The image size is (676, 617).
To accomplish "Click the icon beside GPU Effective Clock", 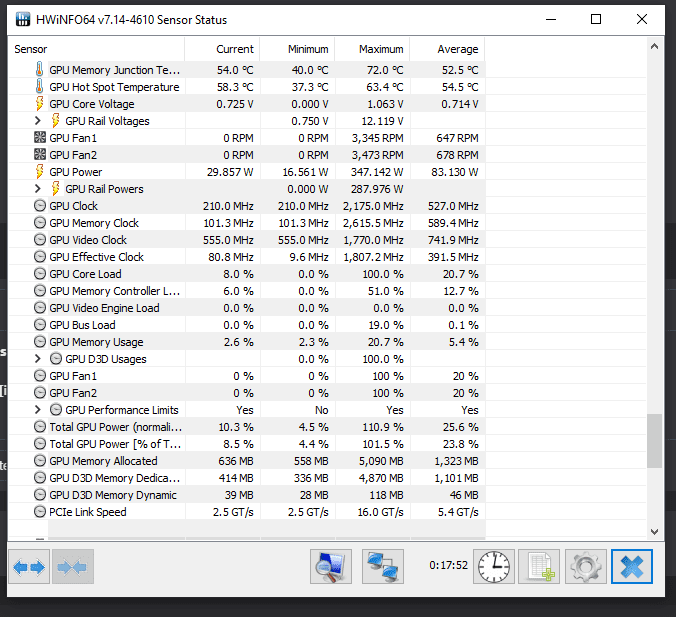I will [x=40, y=257].
